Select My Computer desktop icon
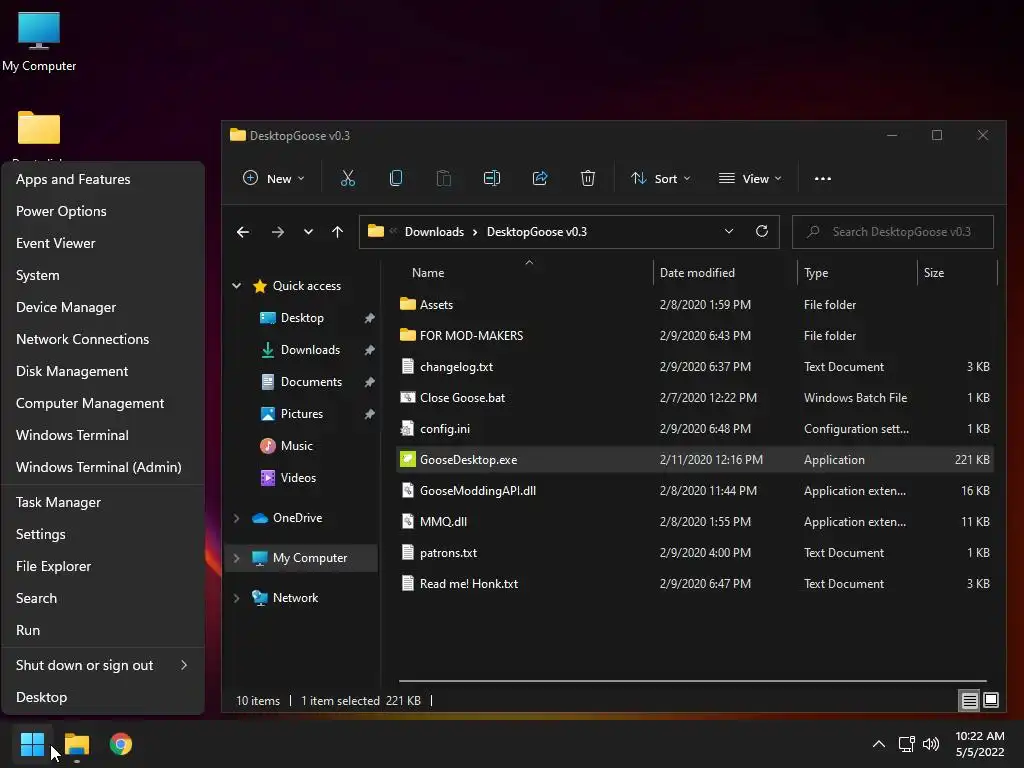 pos(39,41)
